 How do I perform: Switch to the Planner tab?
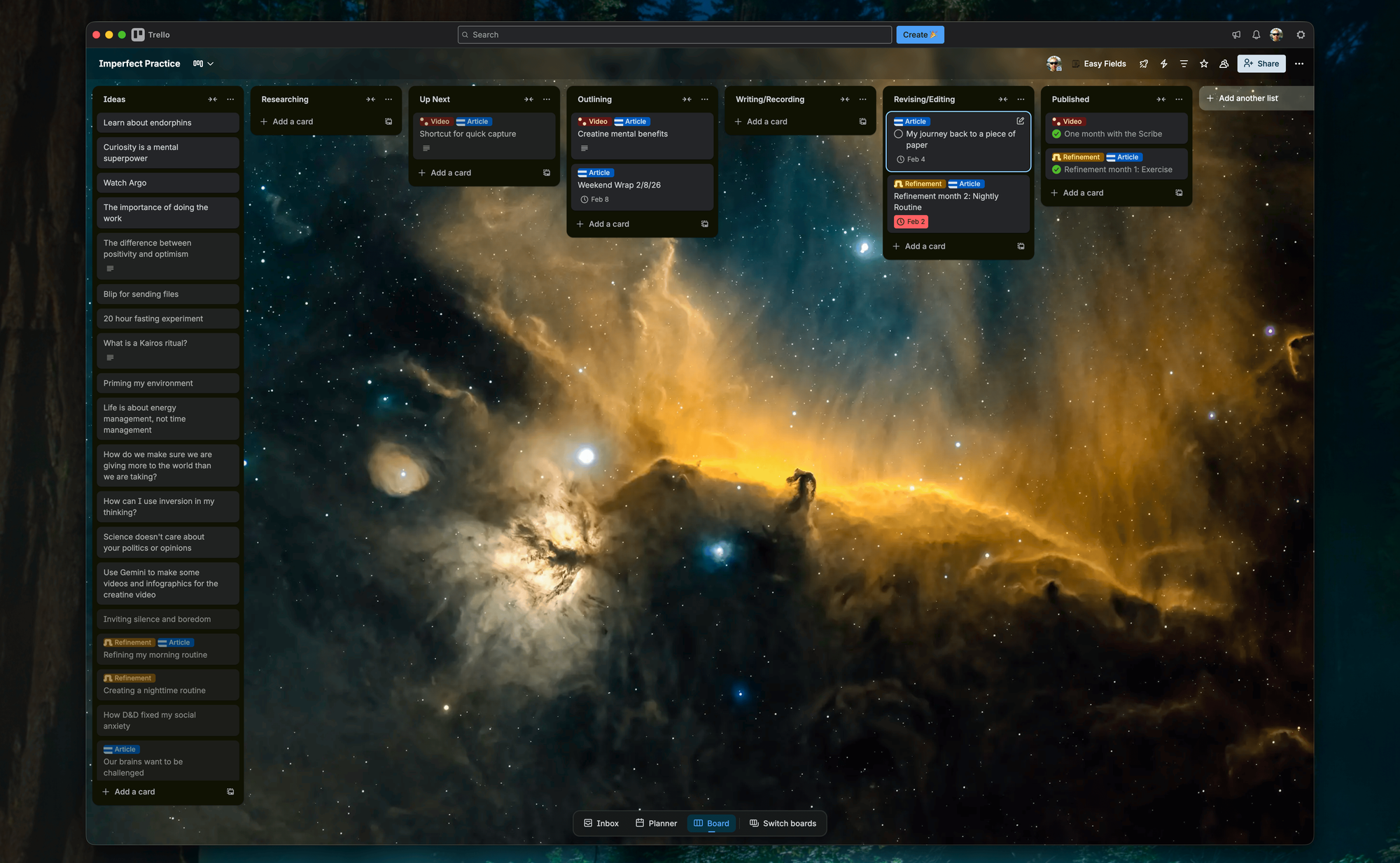coord(656,823)
